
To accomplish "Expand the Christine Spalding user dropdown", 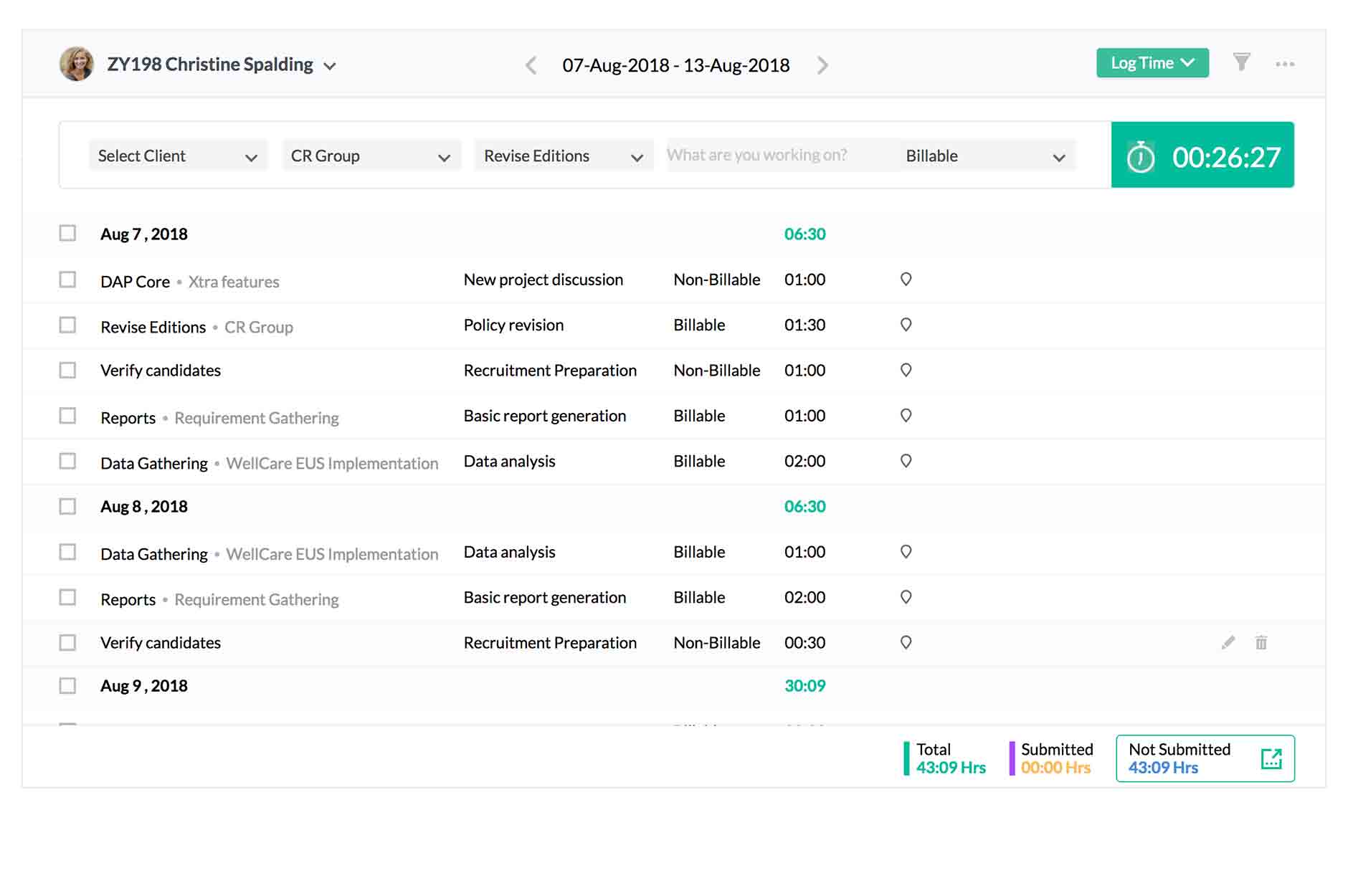I will (x=330, y=65).
